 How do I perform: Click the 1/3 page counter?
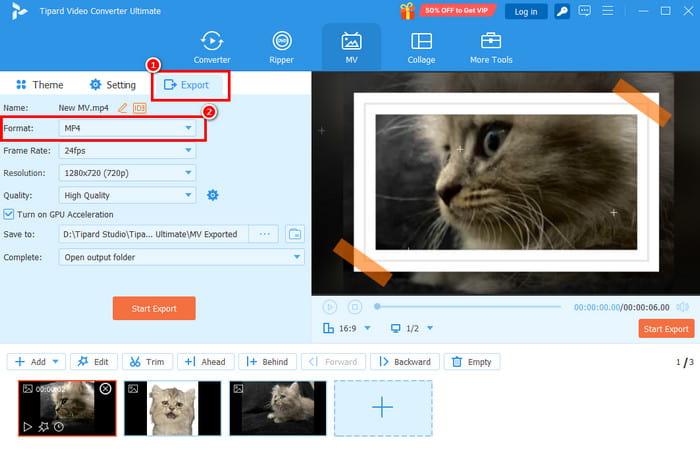(x=684, y=362)
